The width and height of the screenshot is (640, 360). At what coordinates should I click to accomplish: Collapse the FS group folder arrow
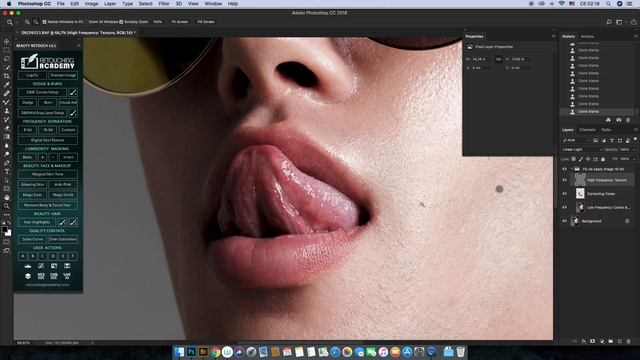tap(571, 169)
